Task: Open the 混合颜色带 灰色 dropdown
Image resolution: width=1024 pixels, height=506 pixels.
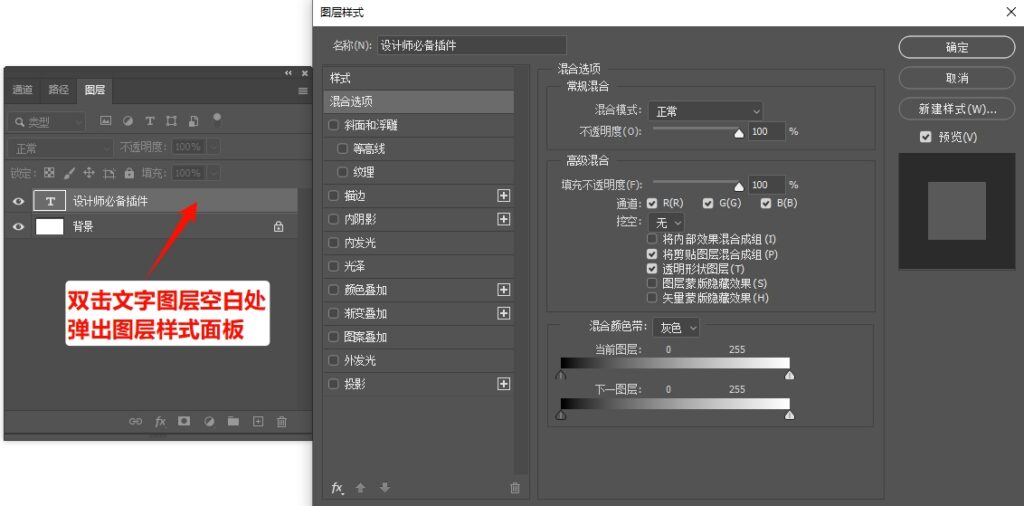Action: pyautogui.click(x=676, y=327)
